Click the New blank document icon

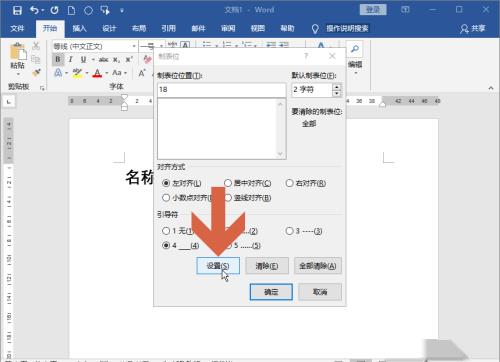click(71, 10)
